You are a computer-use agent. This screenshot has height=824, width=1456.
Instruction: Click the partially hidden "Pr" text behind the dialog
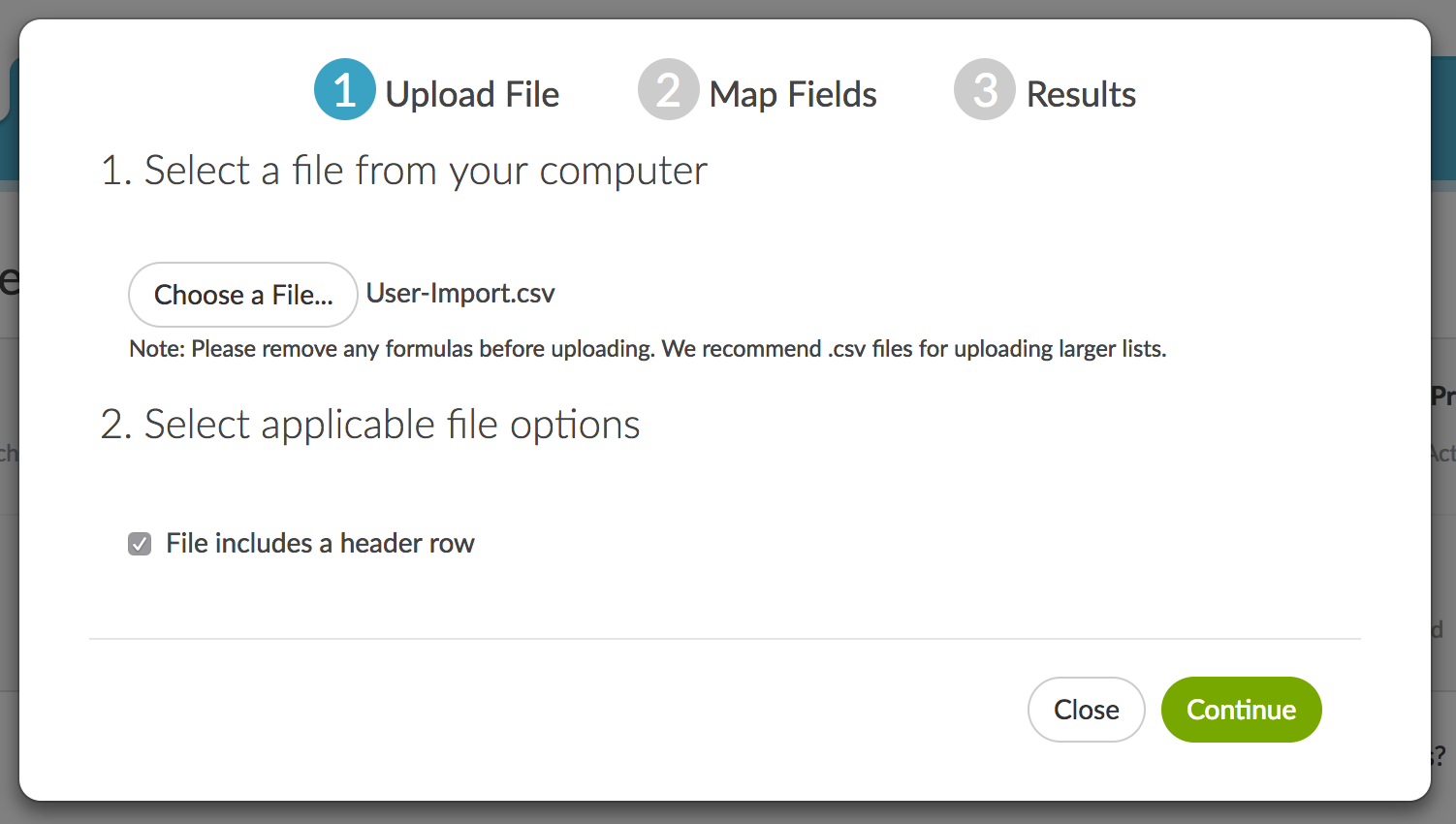point(1443,396)
